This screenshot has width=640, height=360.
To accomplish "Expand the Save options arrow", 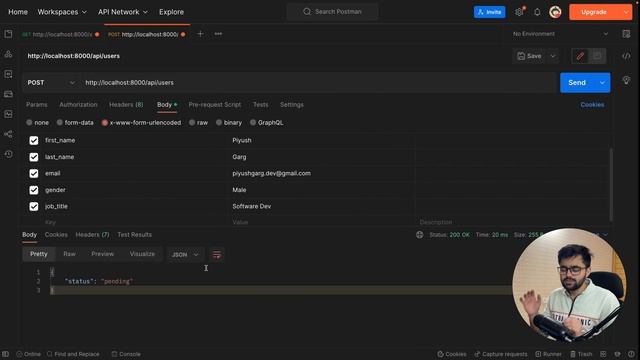I will (x=553, y=56).
